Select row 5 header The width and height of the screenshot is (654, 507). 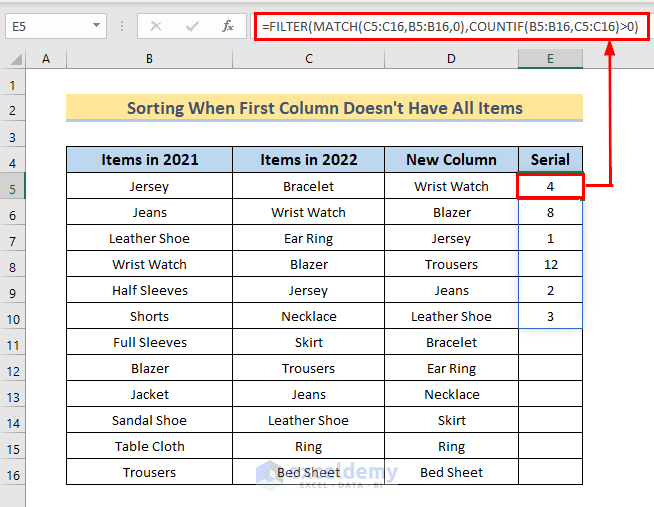click(14, 187)
